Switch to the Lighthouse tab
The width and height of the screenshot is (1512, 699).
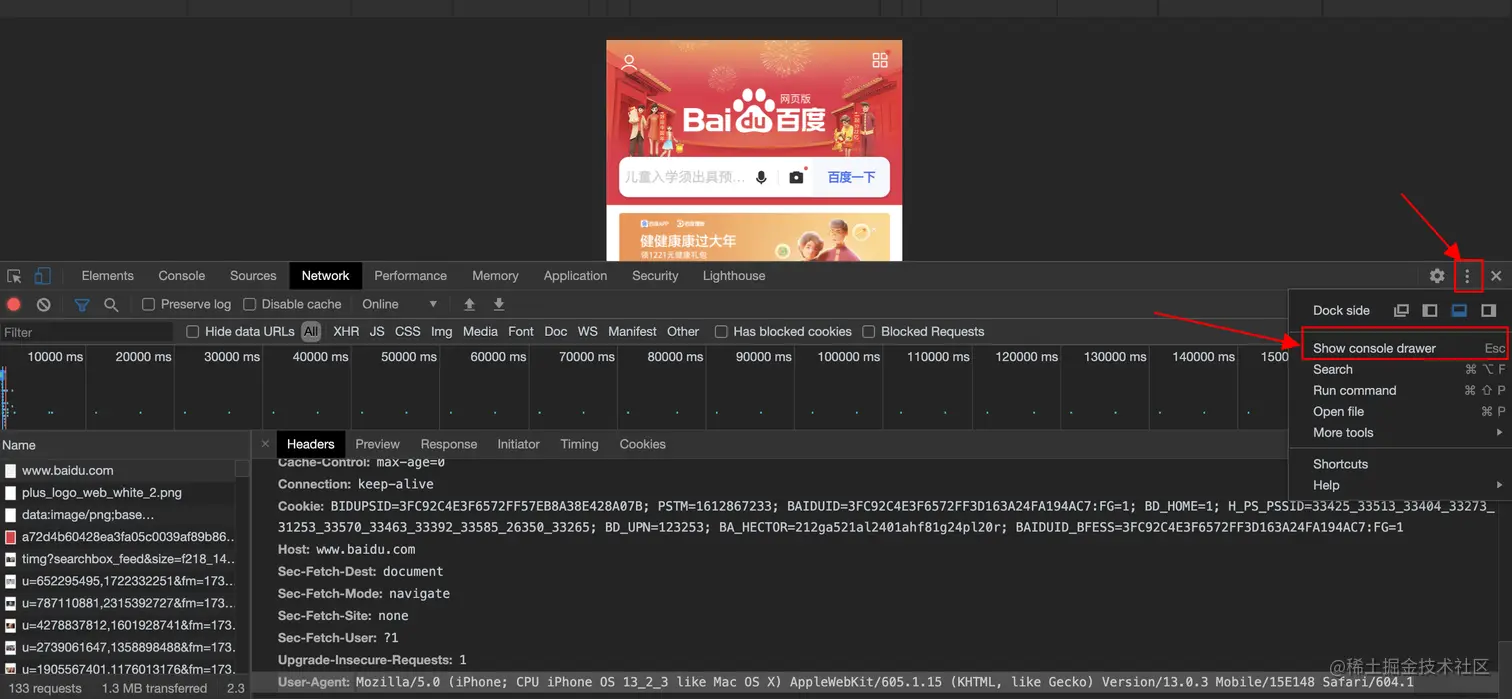point(734,276)
